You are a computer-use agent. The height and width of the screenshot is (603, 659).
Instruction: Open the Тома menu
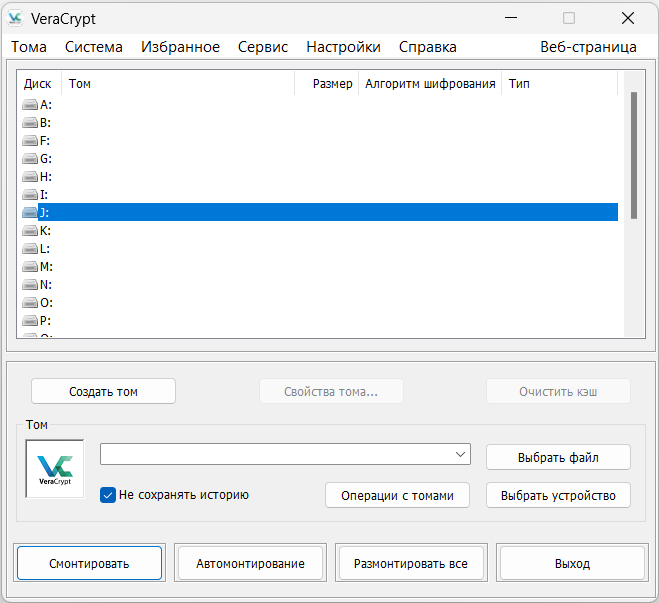(x=29, y=47)
